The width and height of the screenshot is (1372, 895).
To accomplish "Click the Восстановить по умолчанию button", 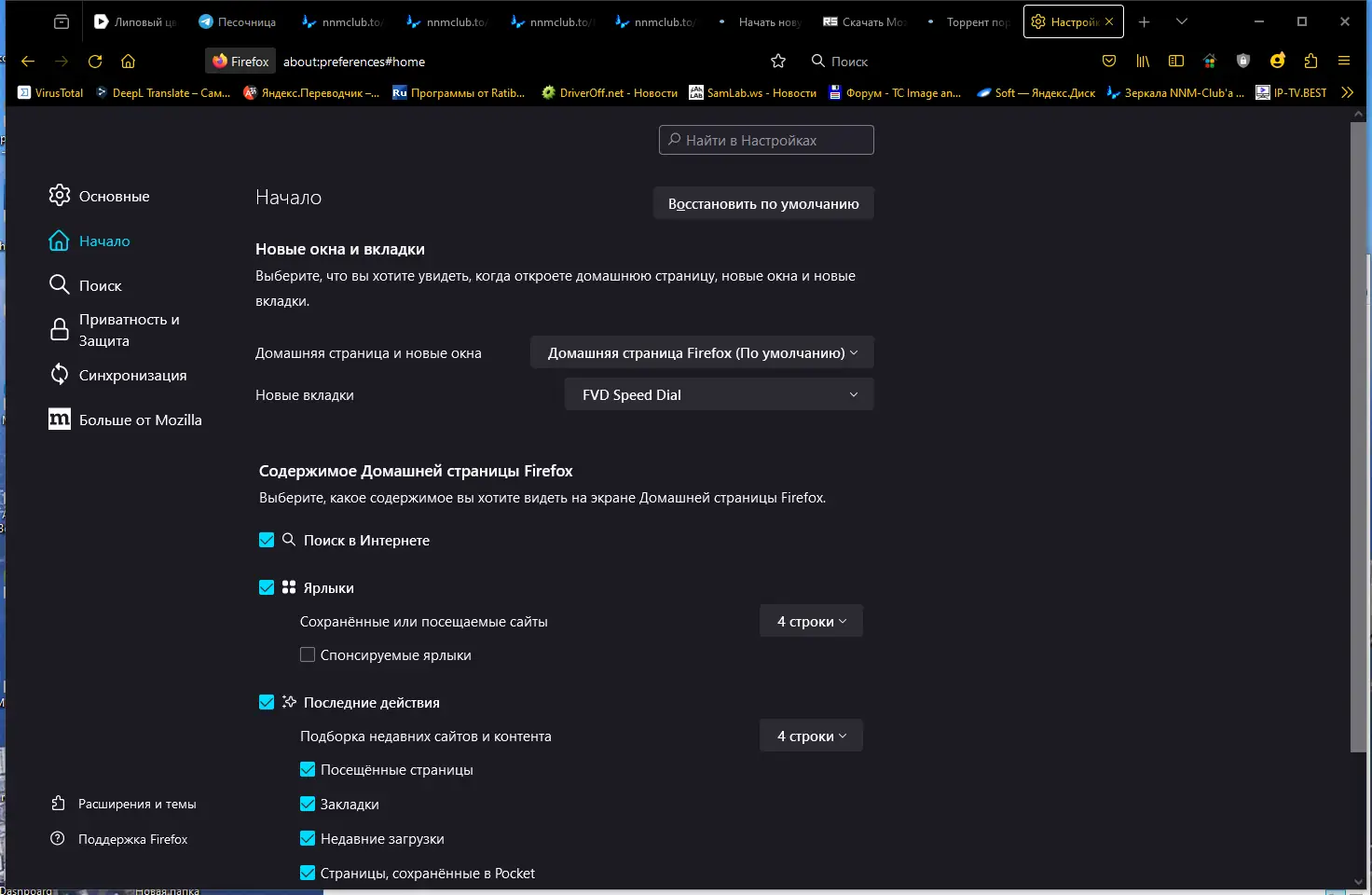I will (x=763, y=204).
